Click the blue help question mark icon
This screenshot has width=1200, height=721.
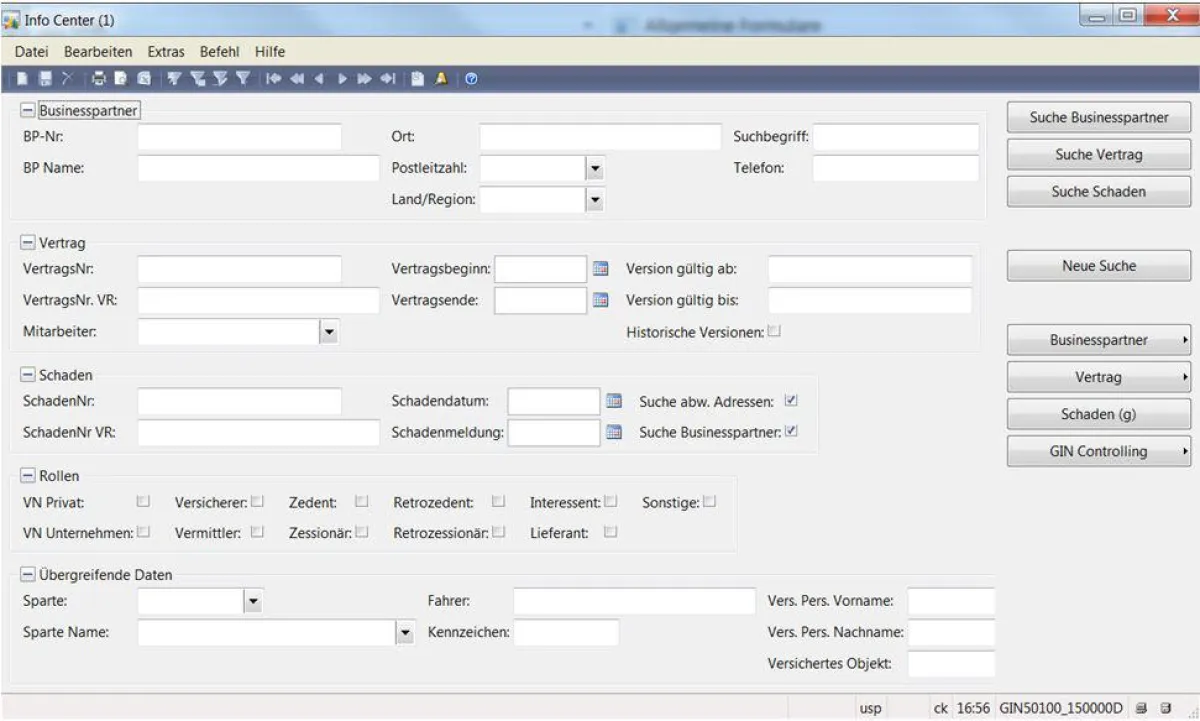[x=471, y=80]
